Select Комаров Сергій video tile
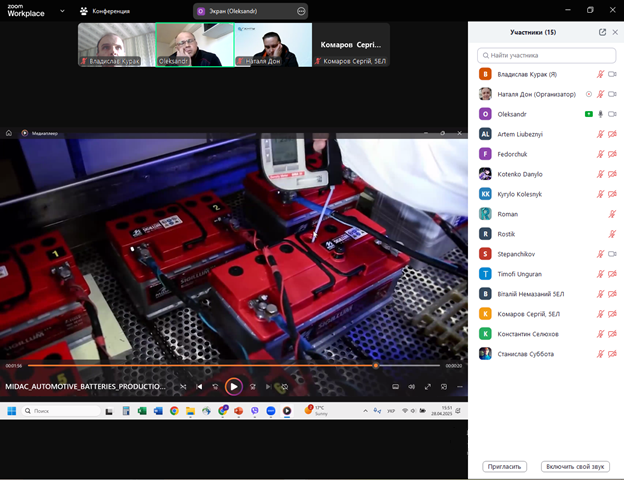 coord(351,45)
